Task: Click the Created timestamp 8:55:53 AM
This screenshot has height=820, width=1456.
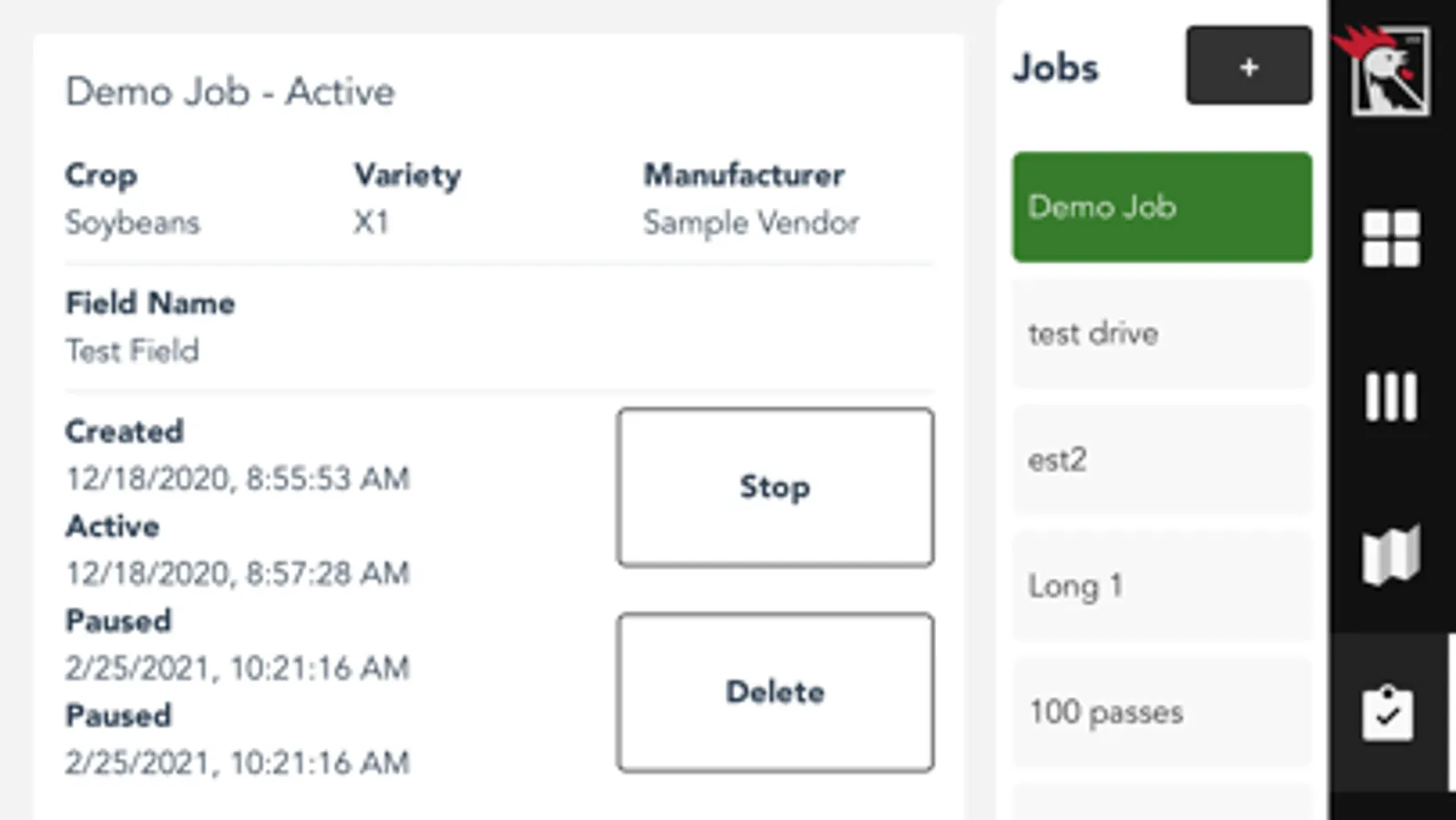Action: point(238,478)
